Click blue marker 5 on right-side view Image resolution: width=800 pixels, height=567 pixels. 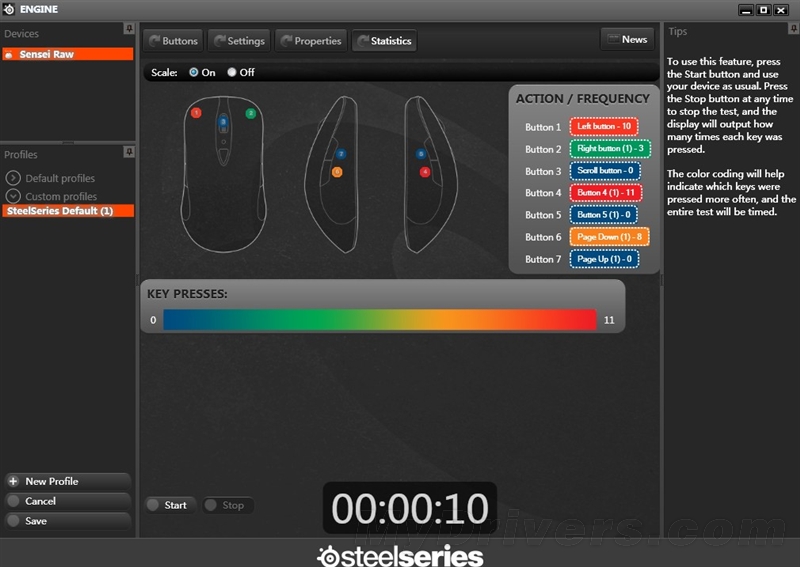point(420,154)
